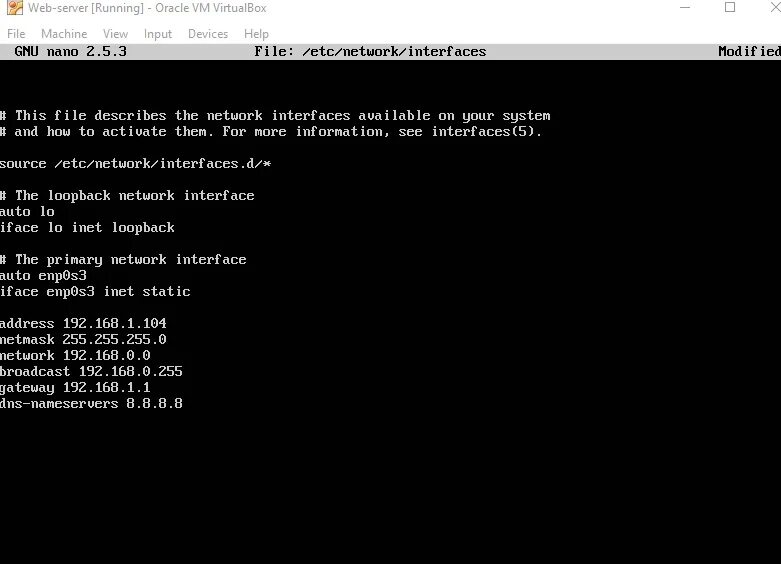
Task: Maximize the VirtualBox window
Action: (x=730, y=7)
